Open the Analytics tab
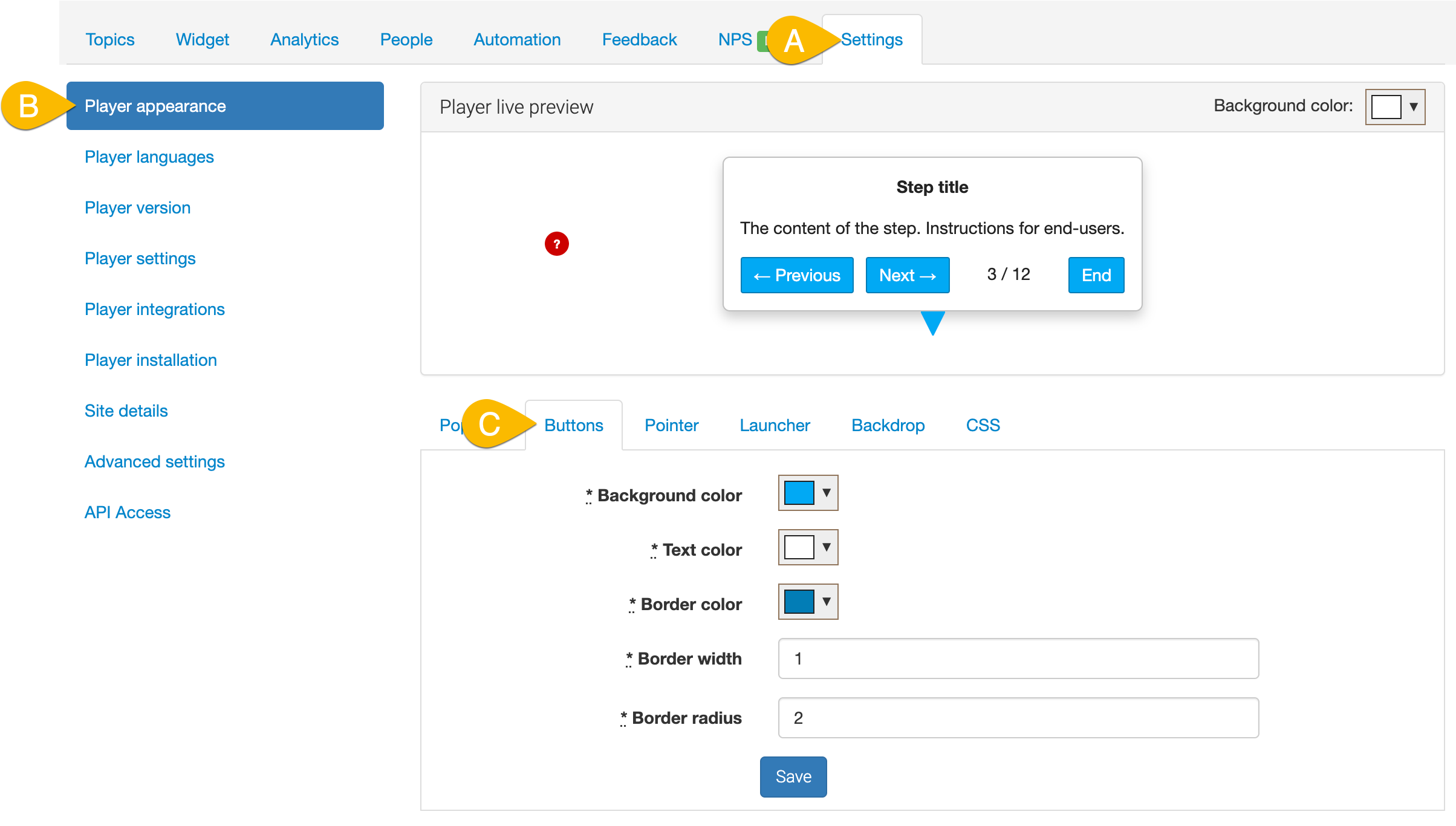Screen dimensions: 1456x826 [304, 40]
